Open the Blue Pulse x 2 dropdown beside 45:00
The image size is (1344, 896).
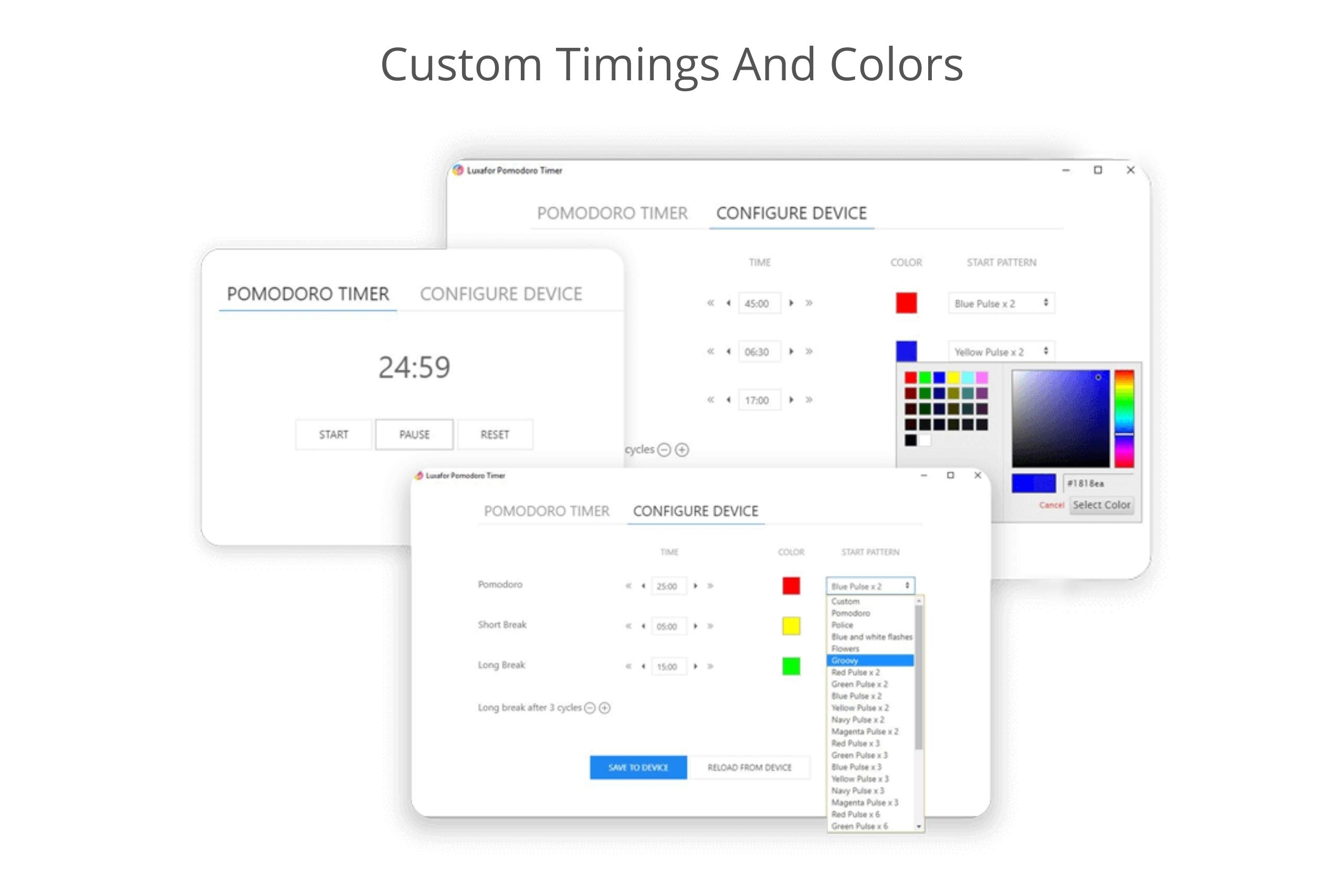click(x=1001, y=303)
